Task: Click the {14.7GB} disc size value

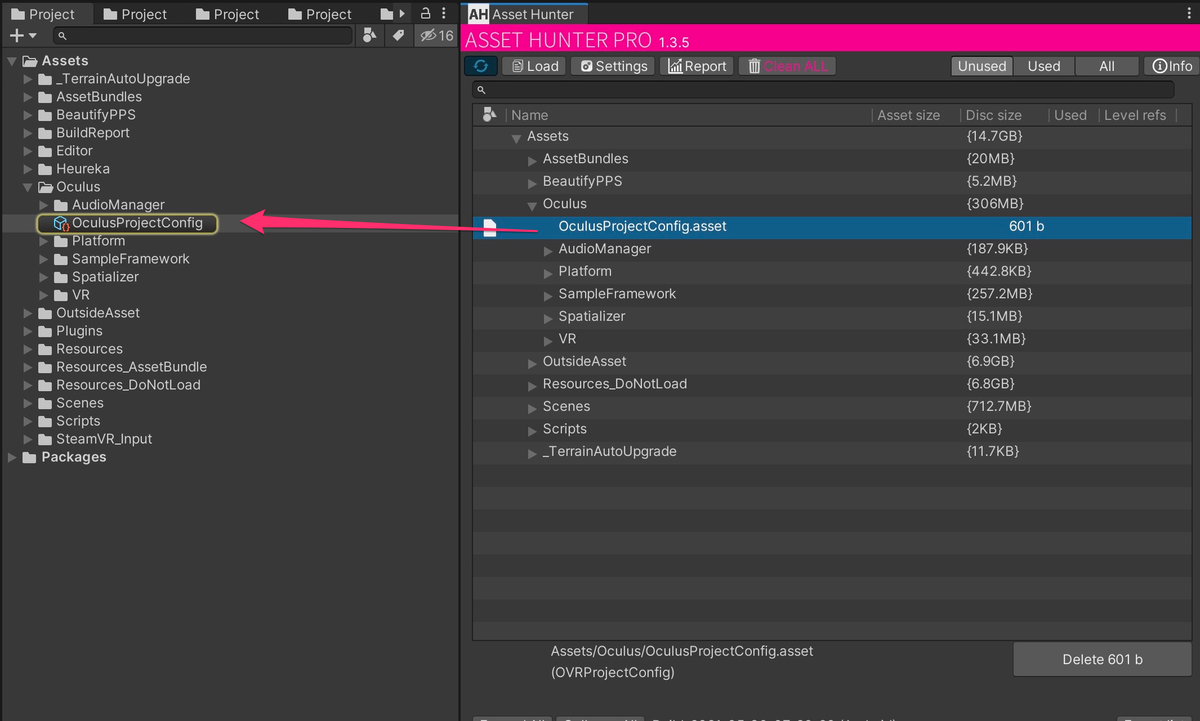Action: point(994,137)
